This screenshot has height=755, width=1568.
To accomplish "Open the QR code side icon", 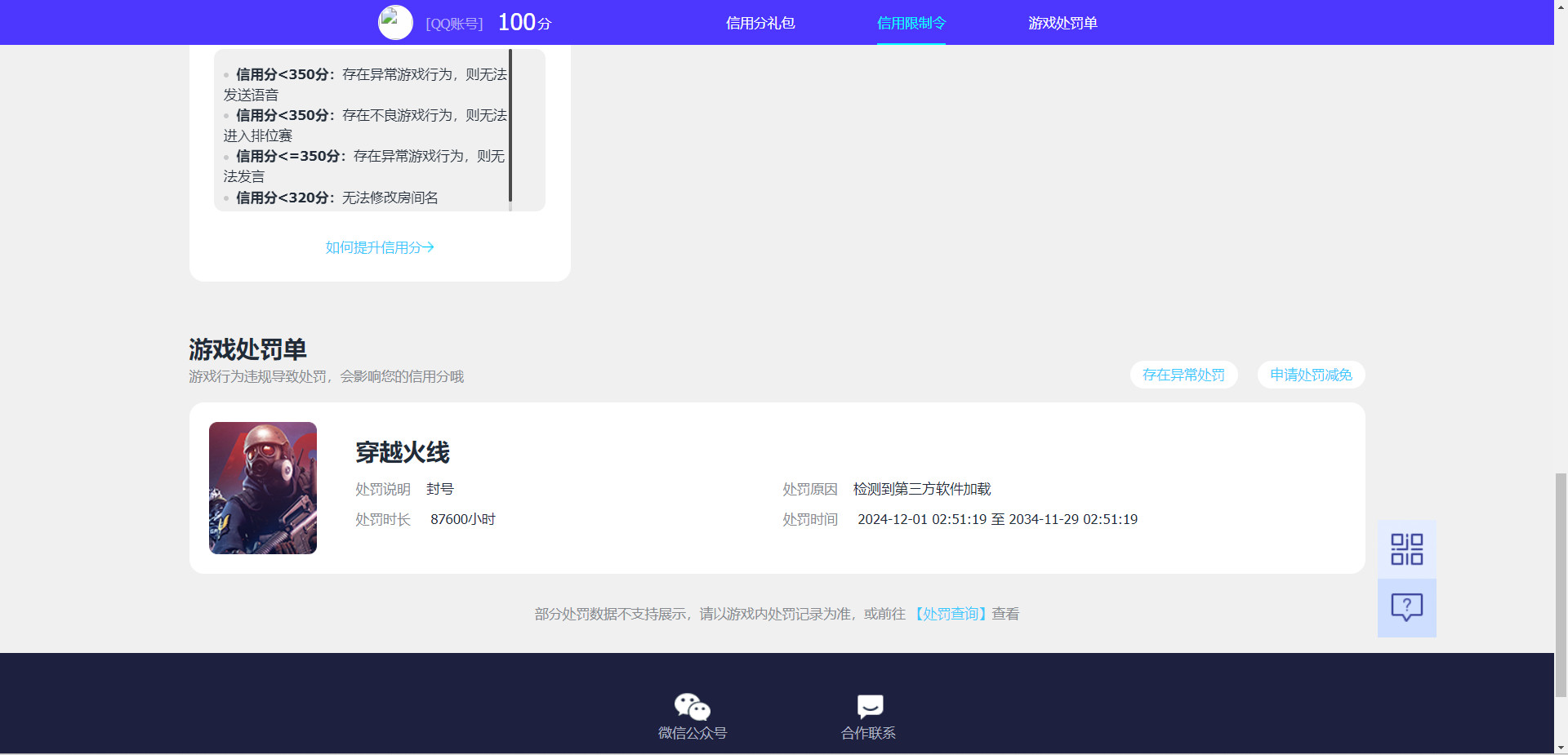I will click(x=1406, y=549).
